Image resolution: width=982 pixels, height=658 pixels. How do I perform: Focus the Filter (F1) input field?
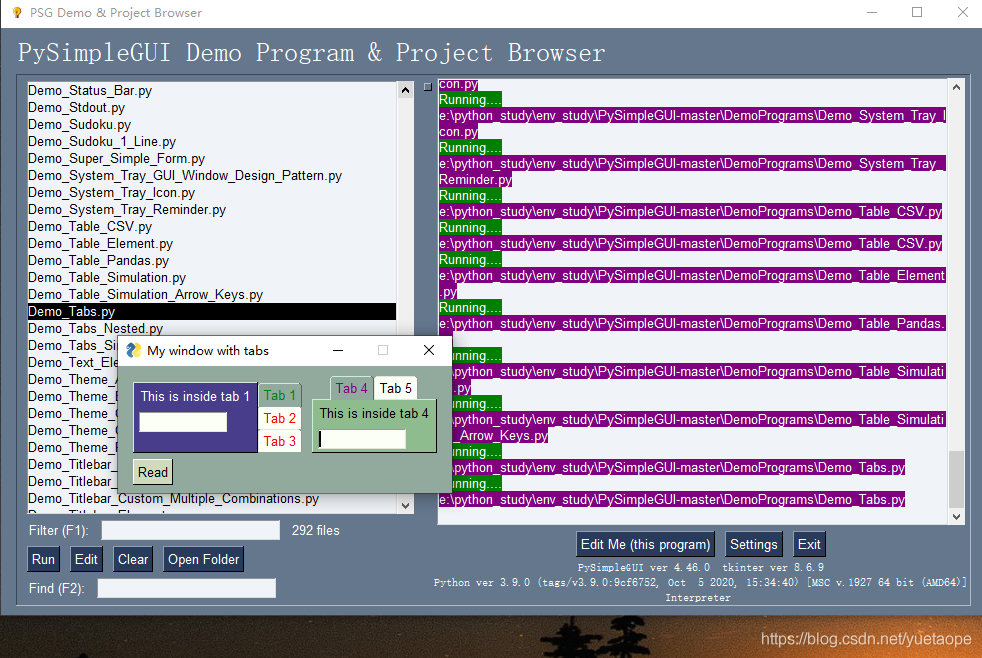(190, 530)
